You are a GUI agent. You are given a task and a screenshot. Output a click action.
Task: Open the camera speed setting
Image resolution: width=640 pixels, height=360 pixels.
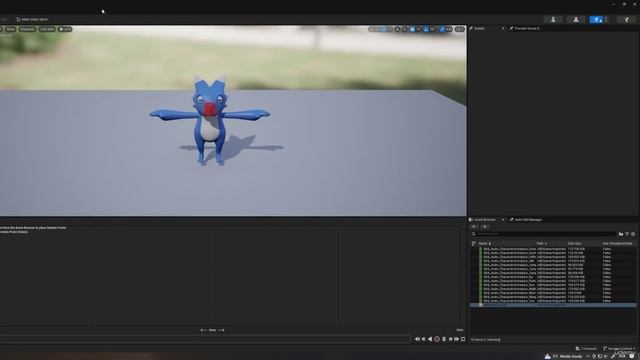460,29
